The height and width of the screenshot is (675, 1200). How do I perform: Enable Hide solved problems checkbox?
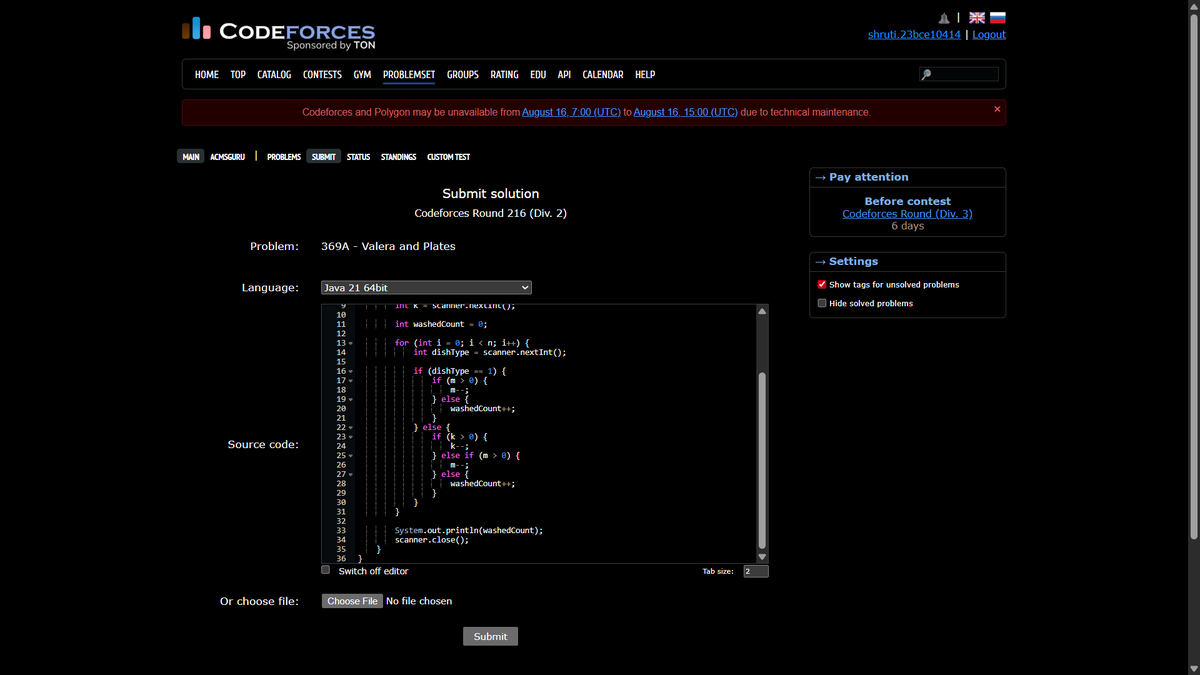point(822,303)
